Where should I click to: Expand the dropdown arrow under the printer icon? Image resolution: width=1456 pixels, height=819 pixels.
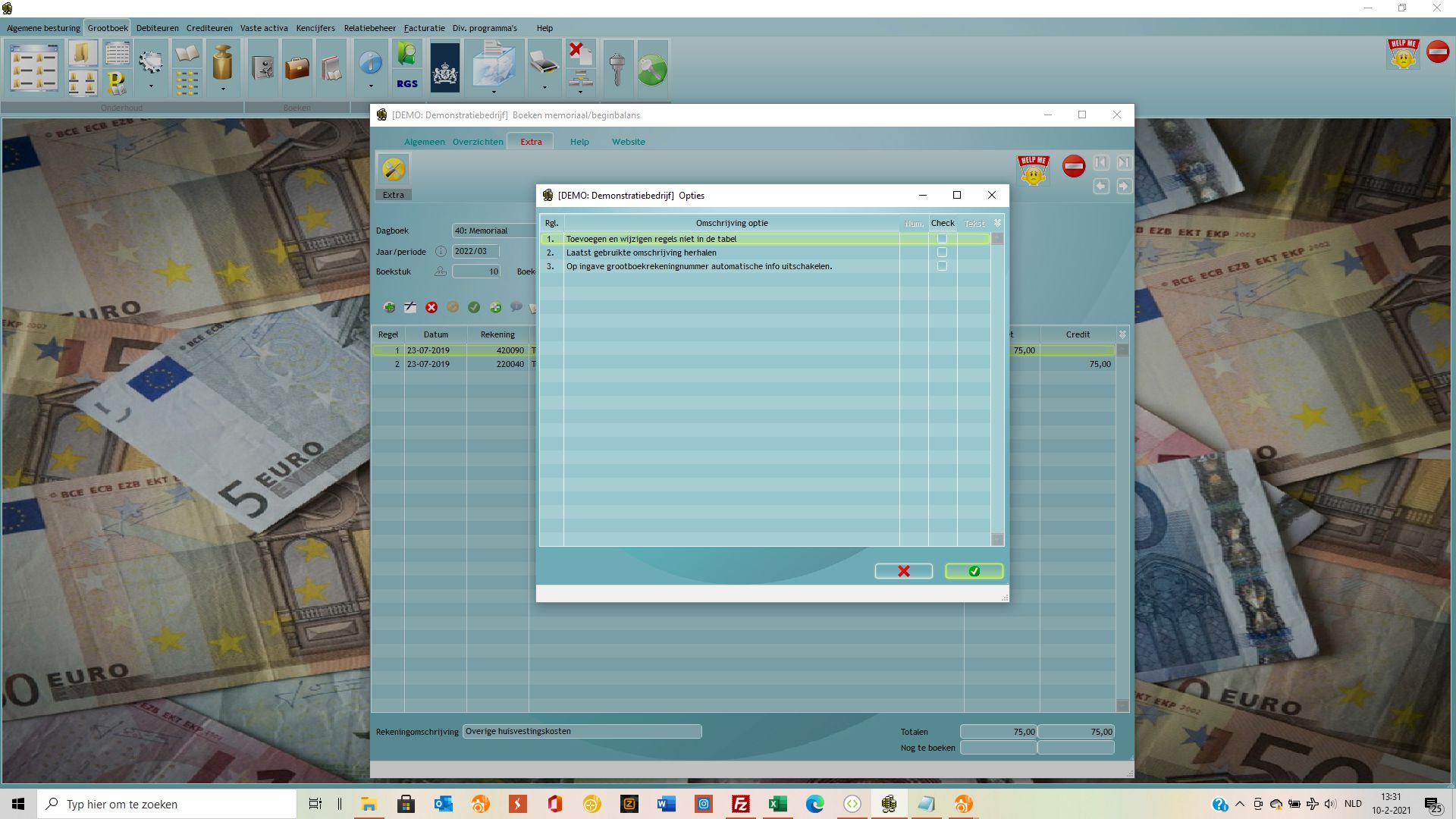[x=544, y=88]
